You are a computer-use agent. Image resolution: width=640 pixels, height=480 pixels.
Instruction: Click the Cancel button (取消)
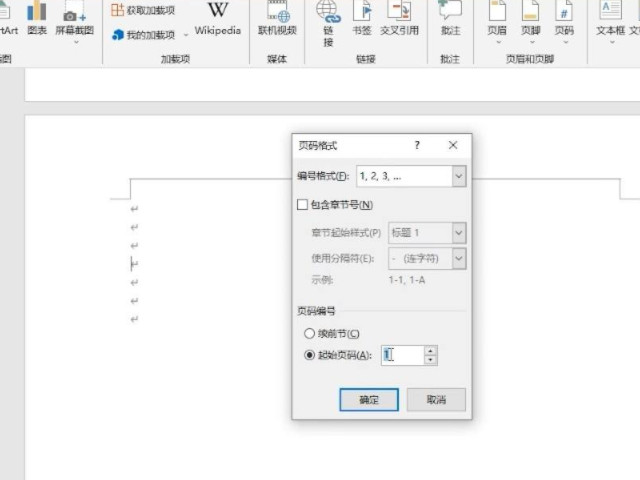click(436, 400)
